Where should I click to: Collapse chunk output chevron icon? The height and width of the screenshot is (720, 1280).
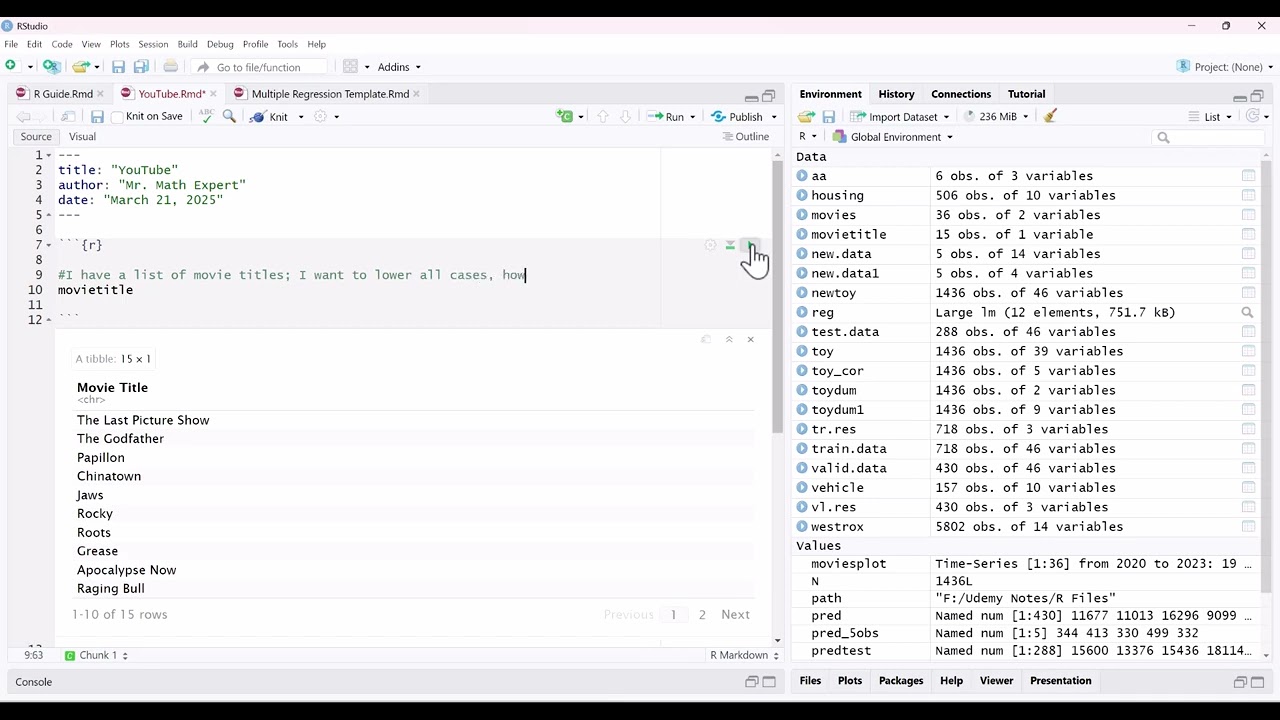[729, 340]
